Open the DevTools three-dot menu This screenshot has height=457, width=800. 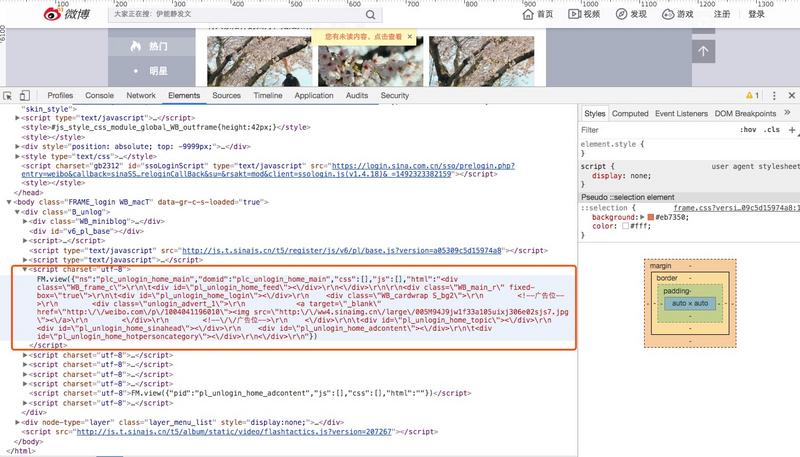[774, 95]
